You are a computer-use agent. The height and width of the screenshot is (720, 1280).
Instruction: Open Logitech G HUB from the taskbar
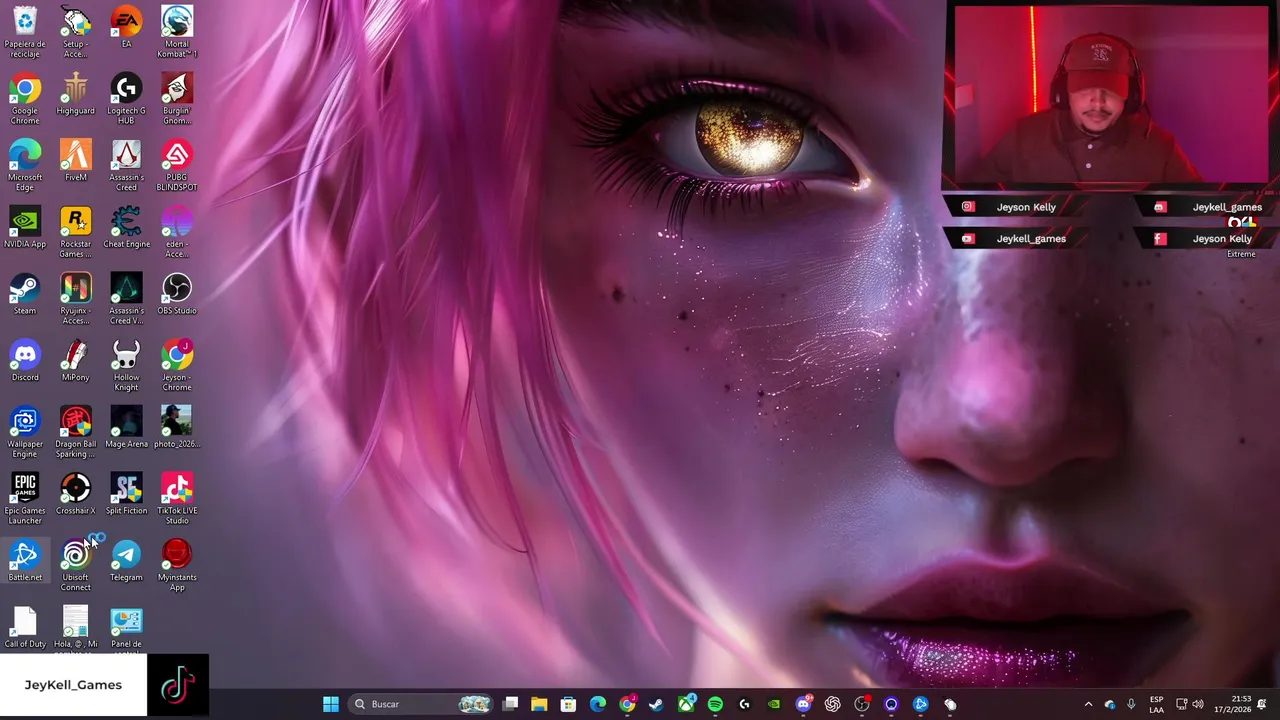click(x=744, y=704)
